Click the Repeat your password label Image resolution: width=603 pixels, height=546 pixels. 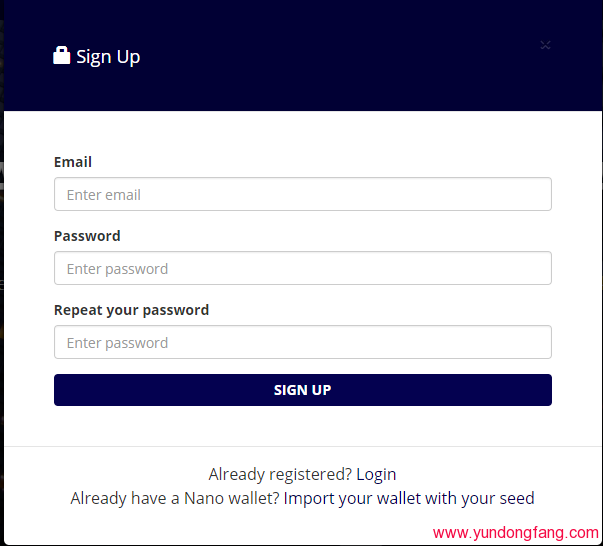(131, 310)
